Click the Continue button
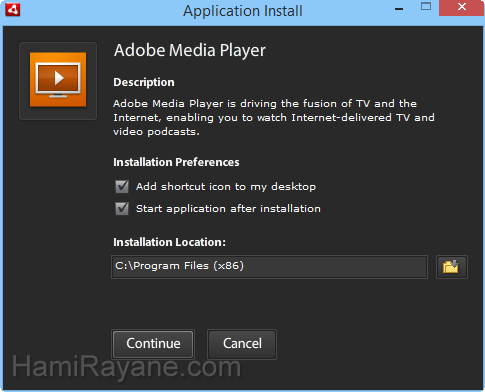The width and height of the screenshot is (485, 392). tap(153, 344)
